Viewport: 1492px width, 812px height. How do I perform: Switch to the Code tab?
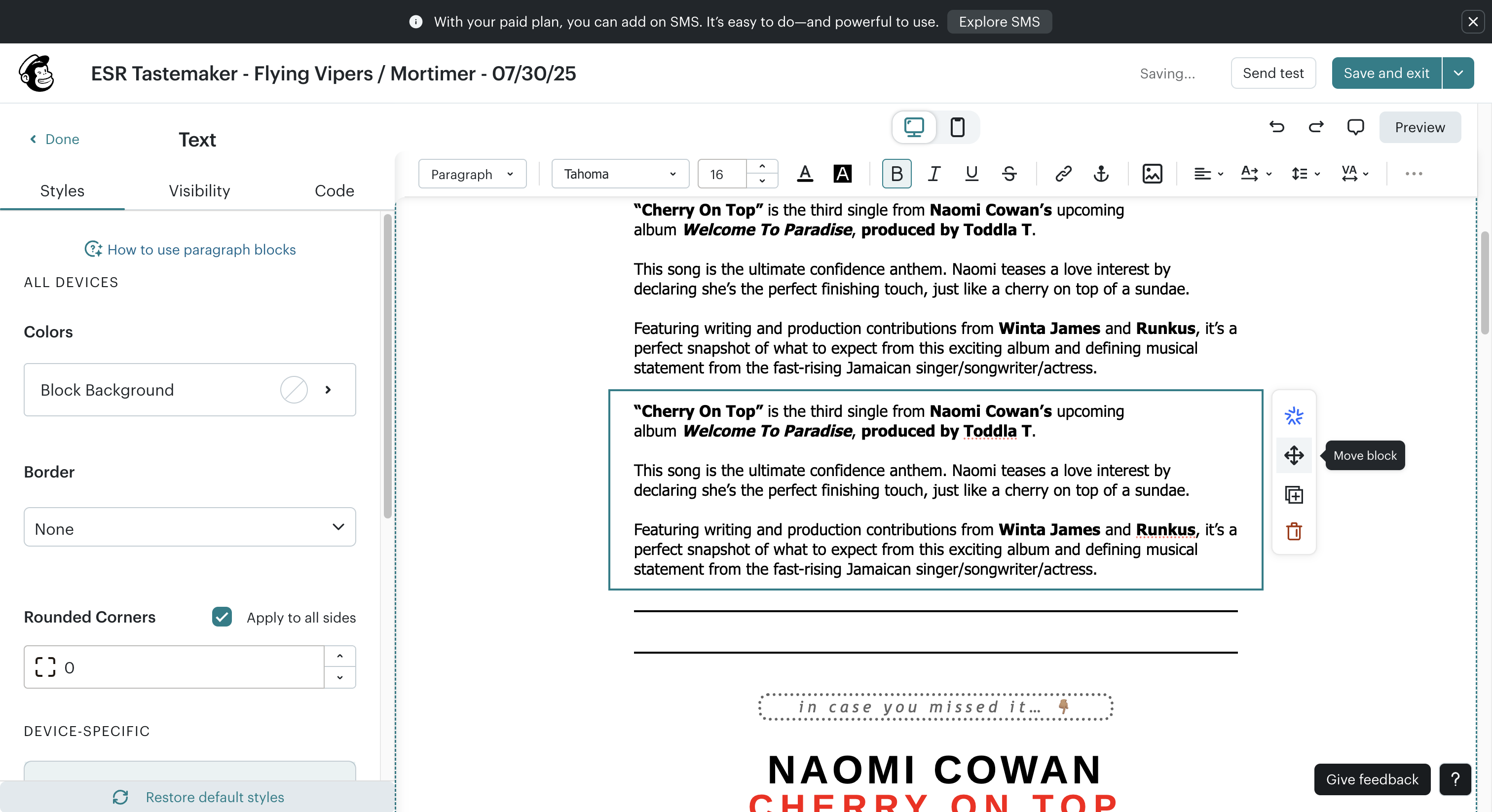coord(334,190)
